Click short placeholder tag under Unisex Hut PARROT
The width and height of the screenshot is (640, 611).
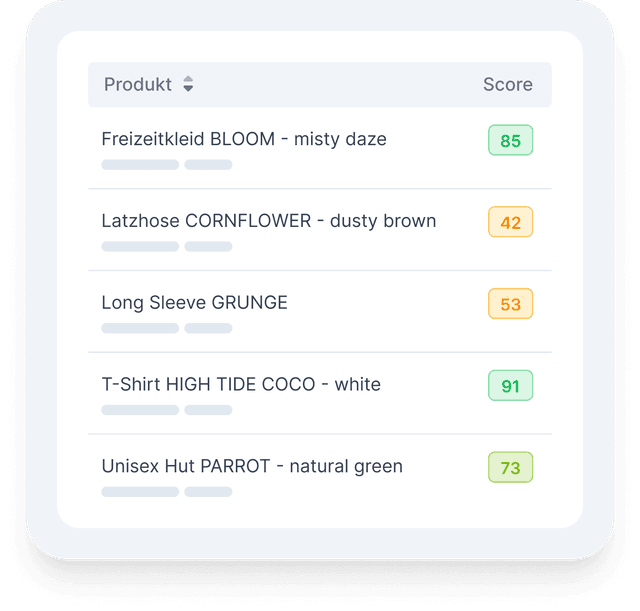pyautogui.click(x=208, y=491)
